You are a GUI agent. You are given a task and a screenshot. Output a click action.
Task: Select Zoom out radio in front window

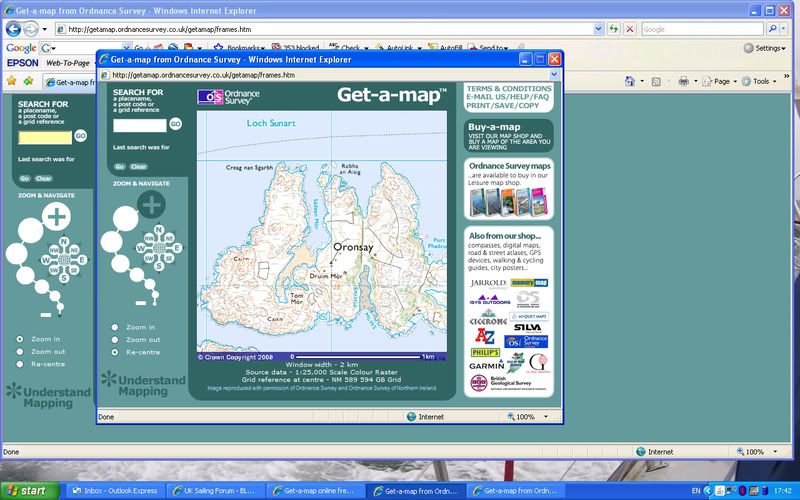point(115,340)
